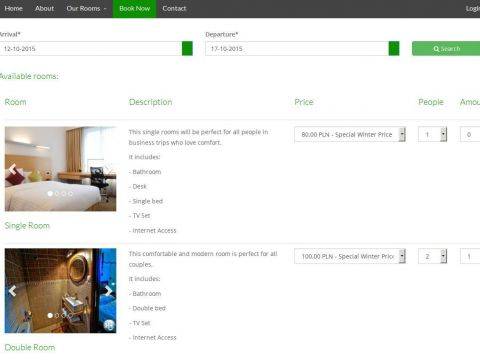Show previous Single Room photo
Image resolution: width=480 pixels, height=360 pixels.
click(12, 169)
